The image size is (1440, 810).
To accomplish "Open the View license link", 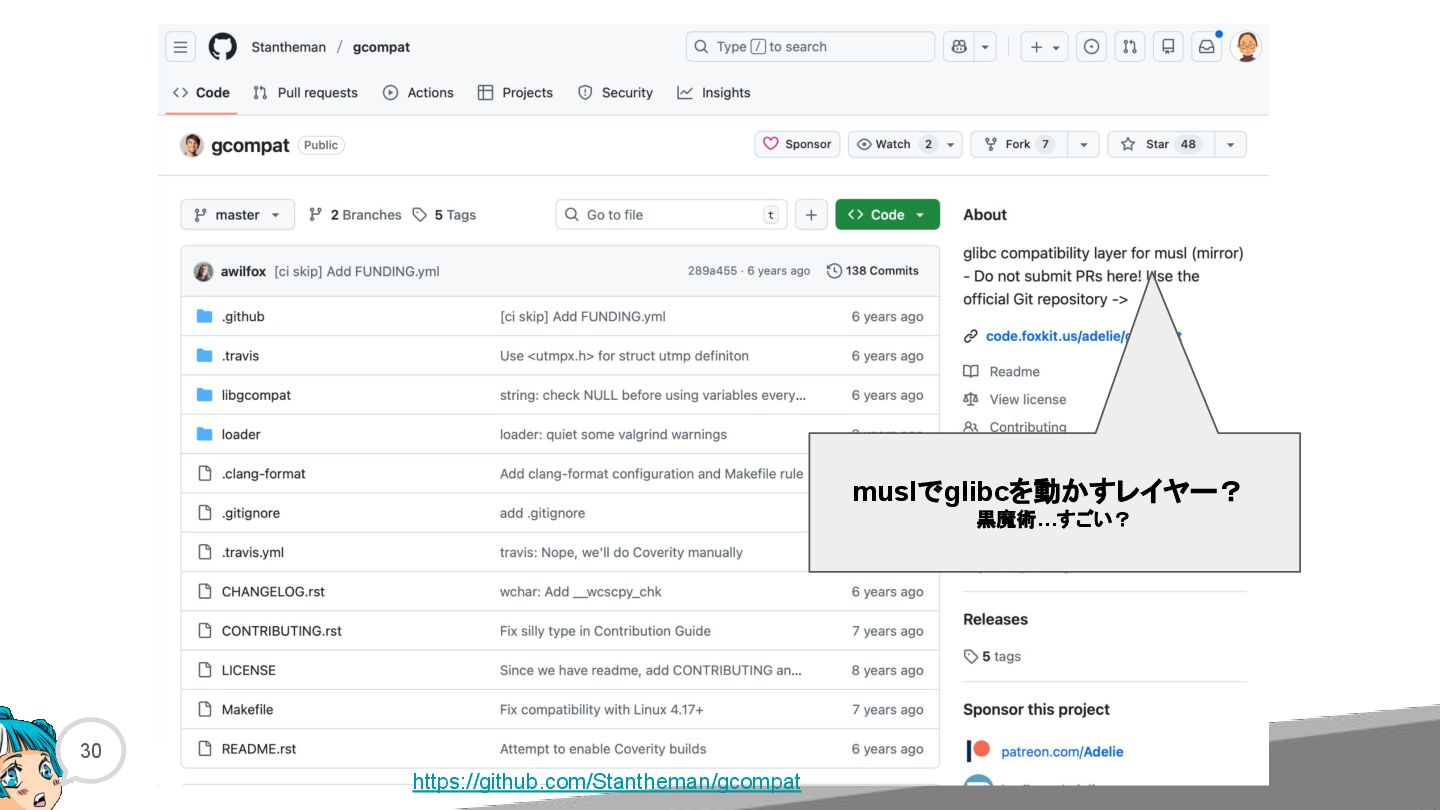I will tap(1015, 399).
